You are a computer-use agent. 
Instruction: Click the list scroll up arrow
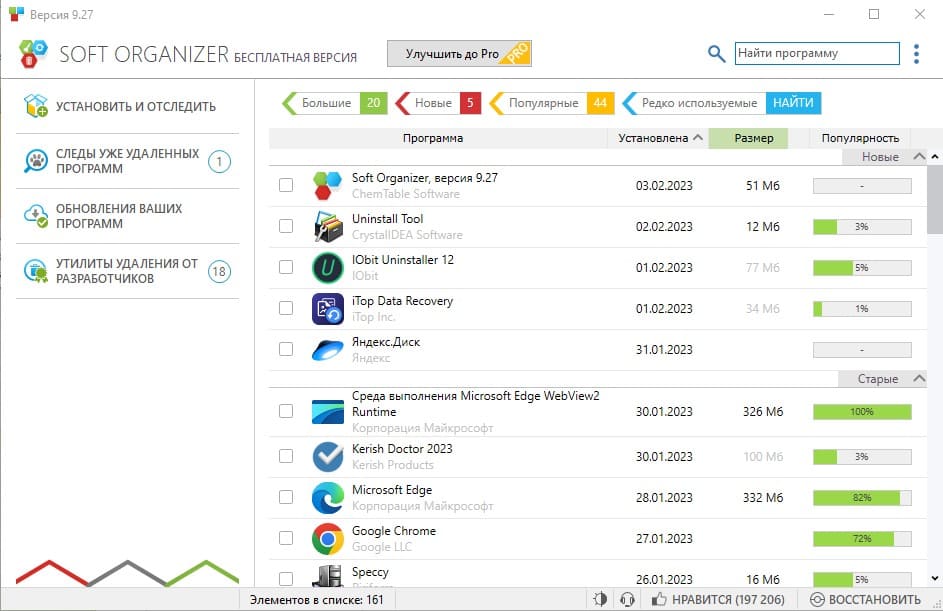pyautogui.click(x=935, y=156)
